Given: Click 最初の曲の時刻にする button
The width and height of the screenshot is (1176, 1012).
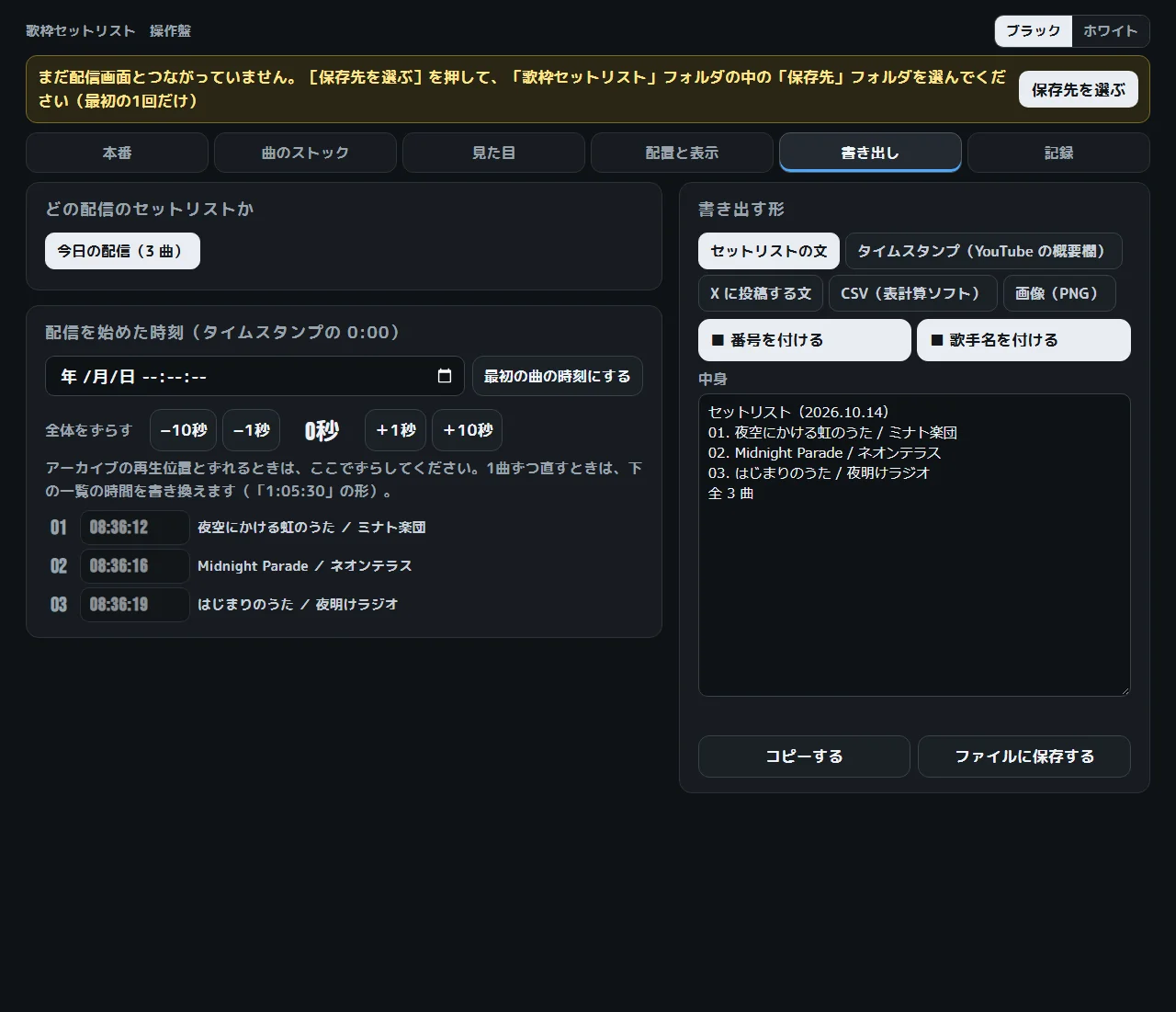Looking at the screenshot, I should 558,376.
